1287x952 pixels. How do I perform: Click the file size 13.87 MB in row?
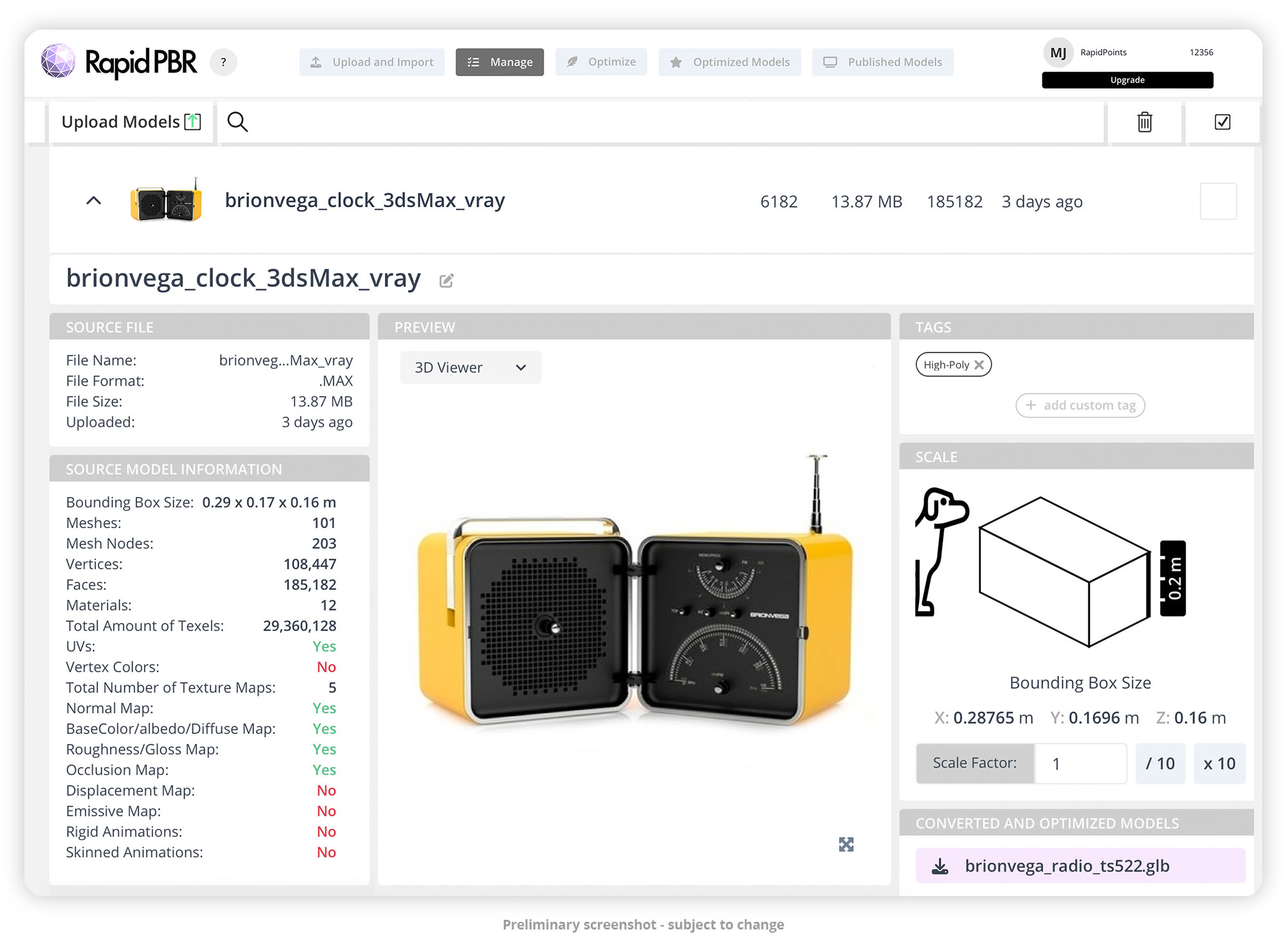coord(867,201)
